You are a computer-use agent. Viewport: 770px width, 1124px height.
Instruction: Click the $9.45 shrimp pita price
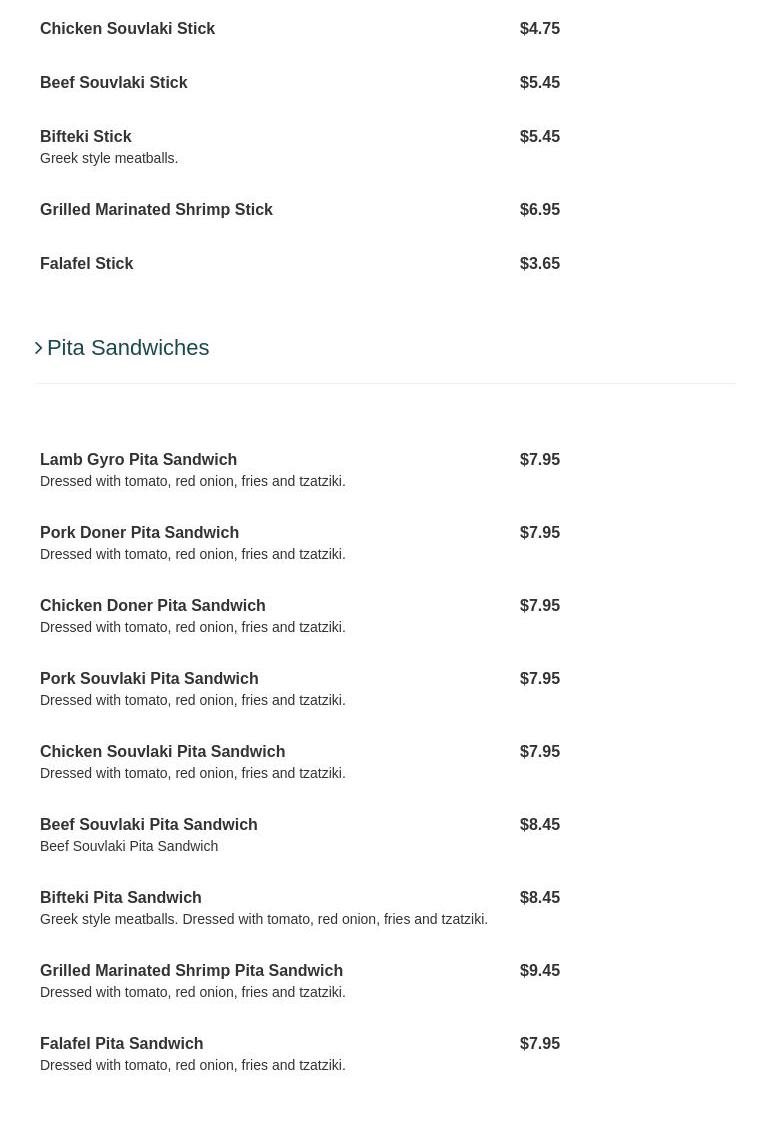[x=540, y=971]
